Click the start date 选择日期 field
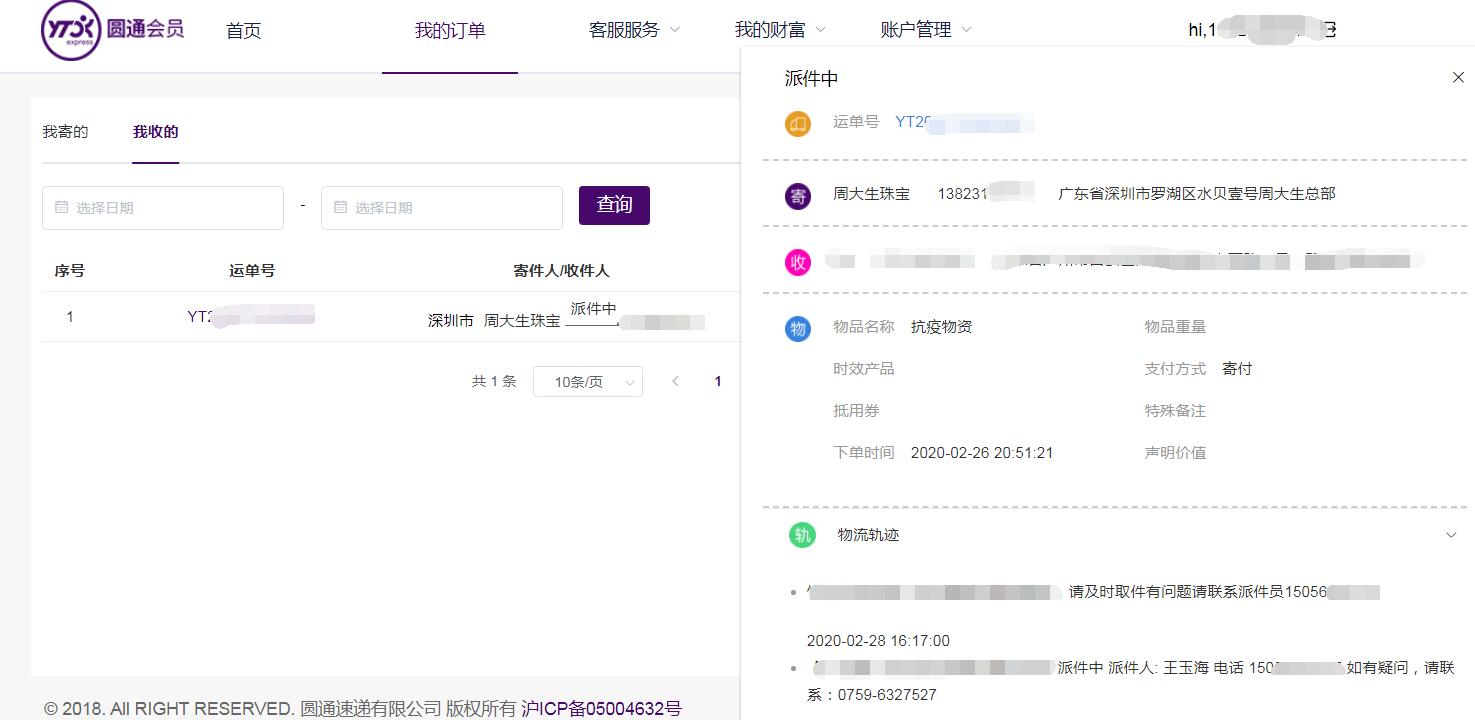1475x720 pixels. (x=163, y=208)
